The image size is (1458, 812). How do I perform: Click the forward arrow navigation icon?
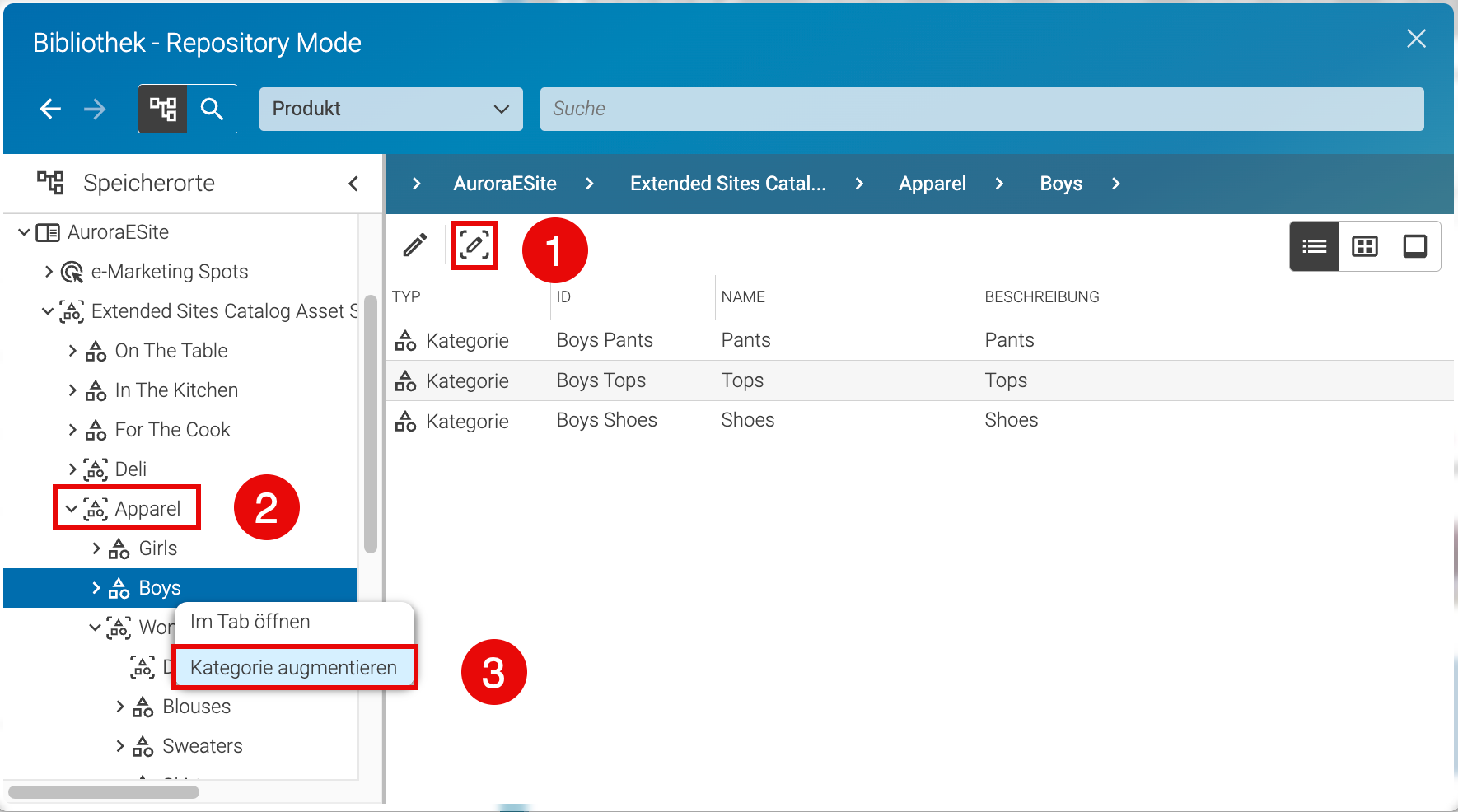point(96,109)
